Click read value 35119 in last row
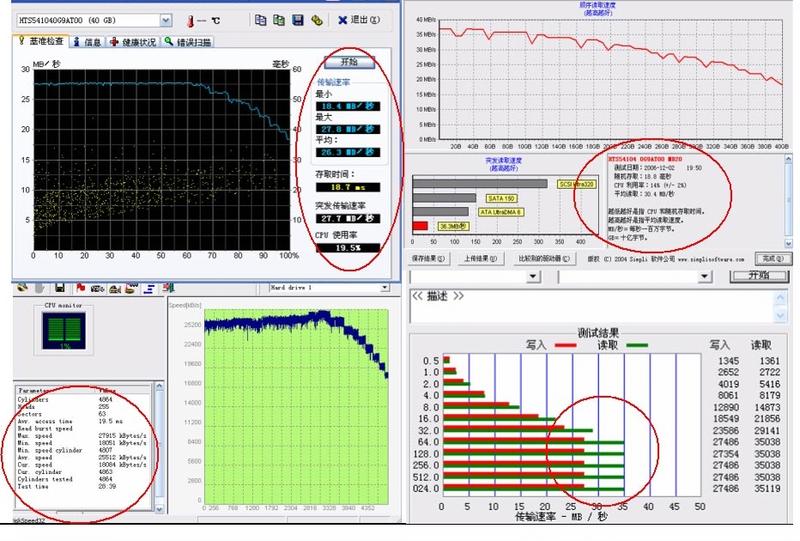 (x=767, y=488)
